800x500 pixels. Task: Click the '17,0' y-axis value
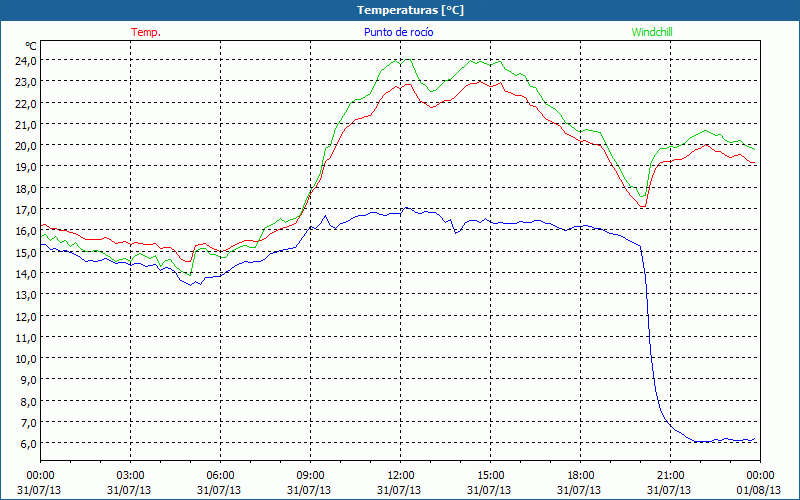pos(27,209)
